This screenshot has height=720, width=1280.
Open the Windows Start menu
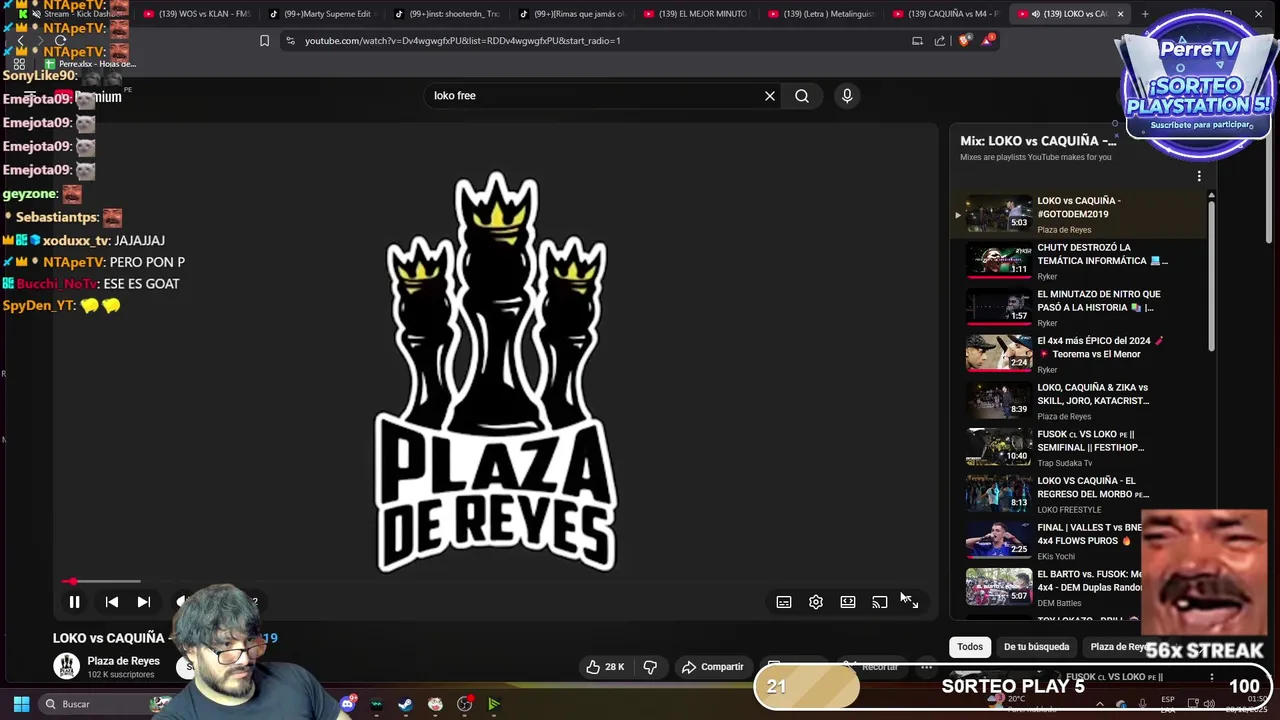21,704
